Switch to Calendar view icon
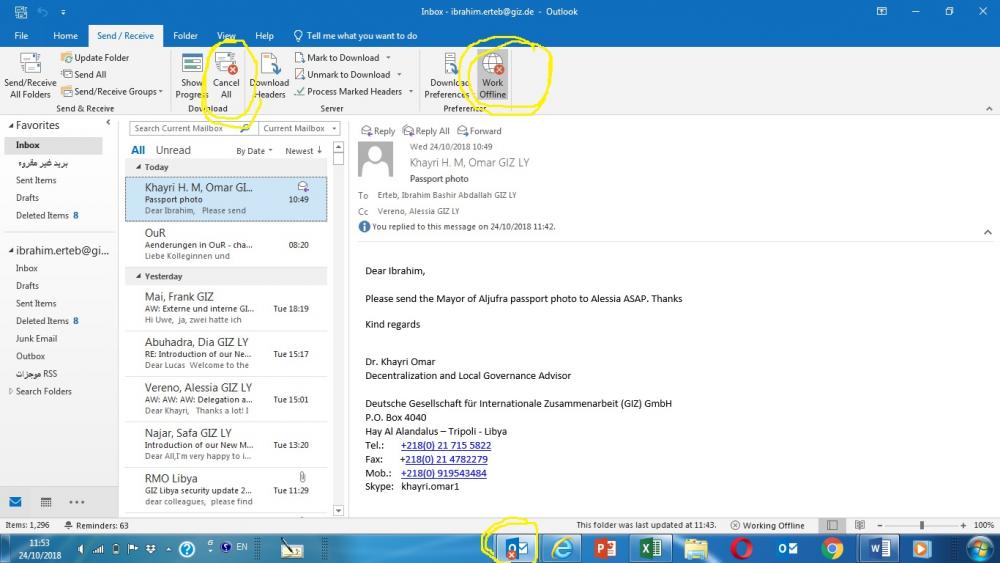The width and height of the screenshot is (1000, 563). pyautogui.click(x=46, y=502)
